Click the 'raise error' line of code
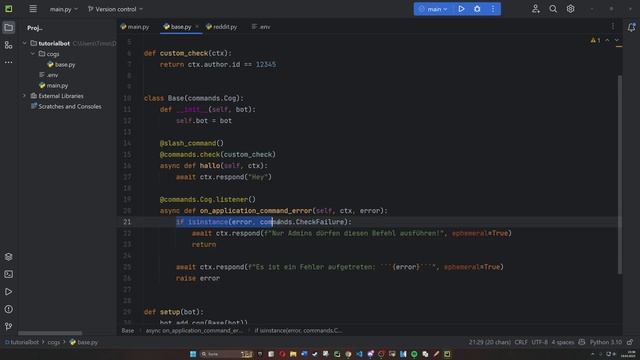This screenshot has width=640, height=360. (198, 278)
